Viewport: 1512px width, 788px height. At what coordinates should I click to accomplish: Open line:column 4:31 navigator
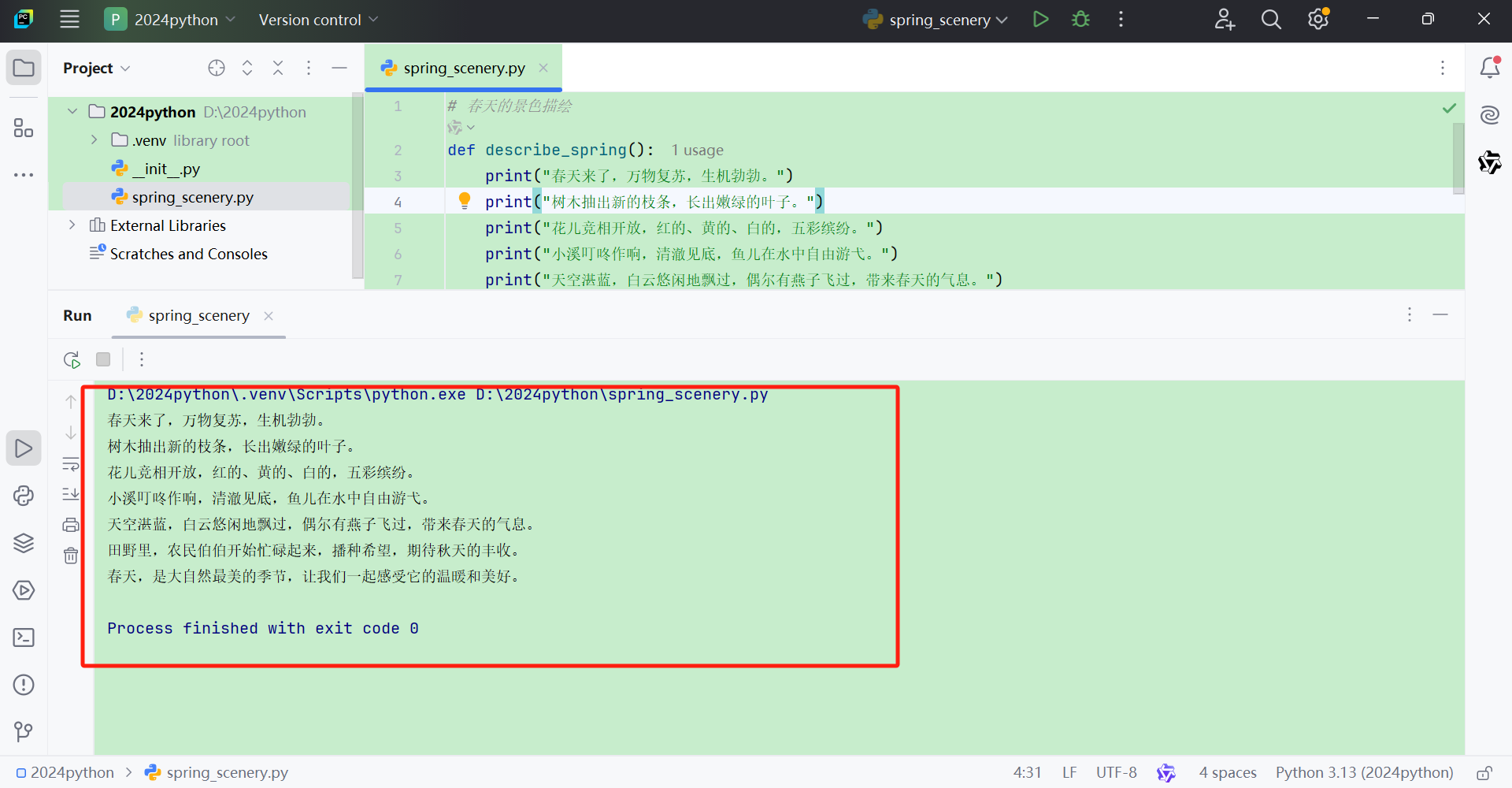tap(1027, 772)
